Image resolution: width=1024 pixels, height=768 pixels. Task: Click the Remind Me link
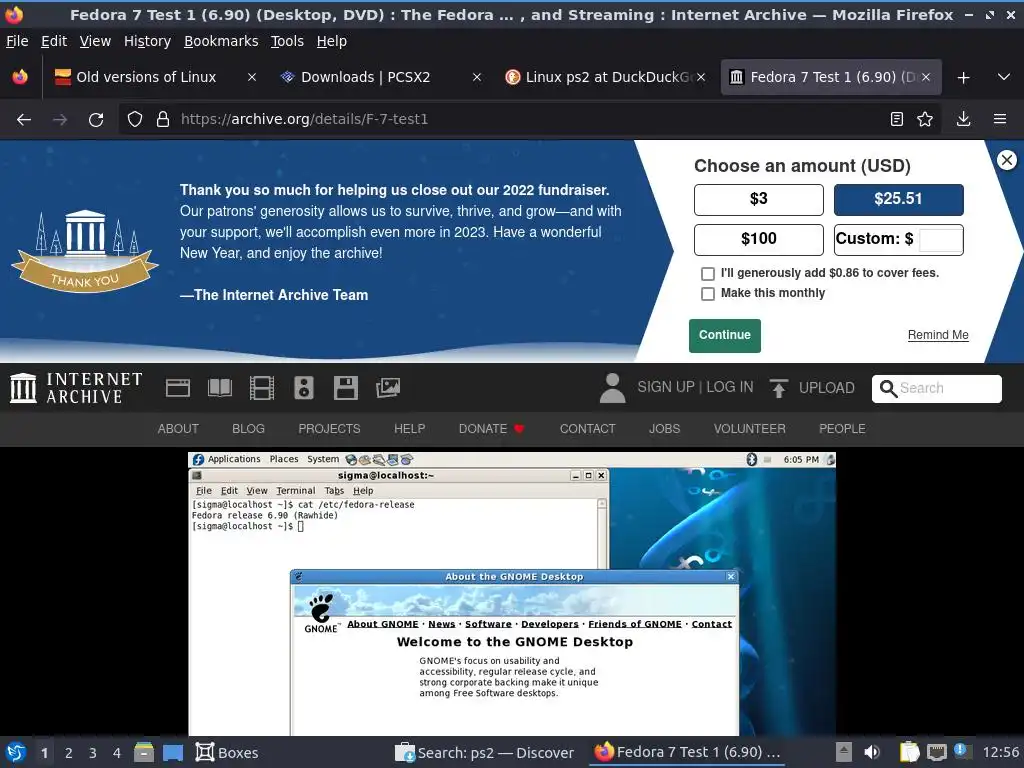[x=938, y=335]
